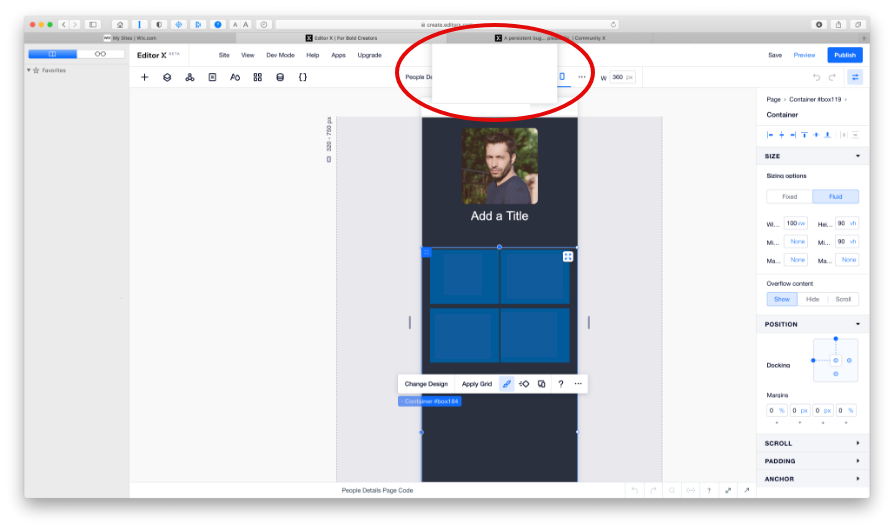Select the man portrait image

499,166
